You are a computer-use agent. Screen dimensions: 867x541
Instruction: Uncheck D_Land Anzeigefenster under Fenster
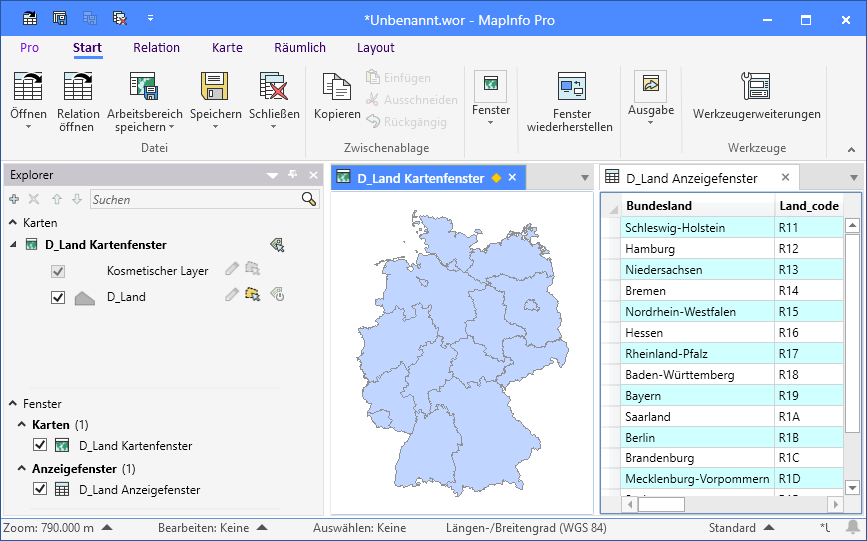point(40,489)
